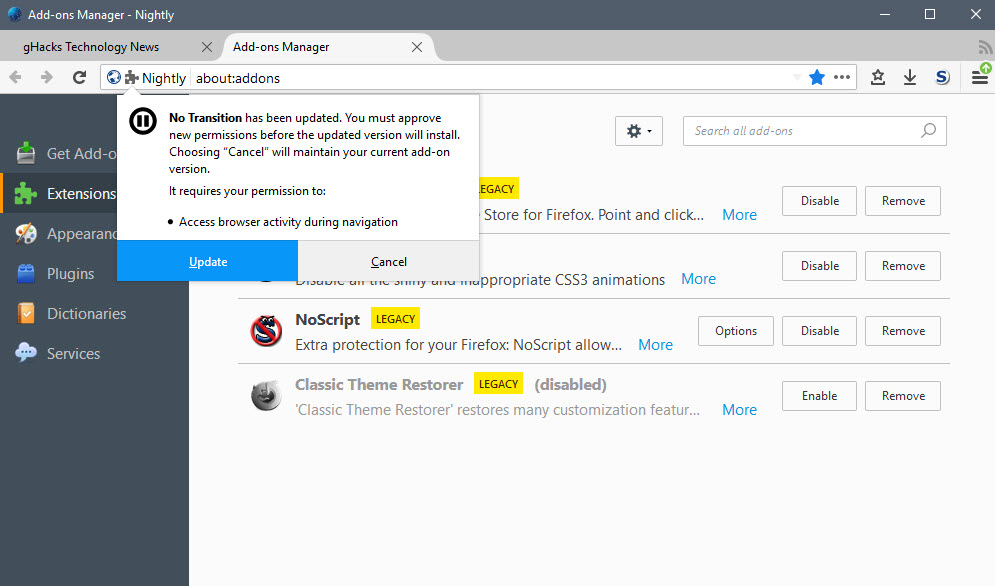
Task: Go forward with the toolbar forward arrow
Action: [x=47, y=77]
